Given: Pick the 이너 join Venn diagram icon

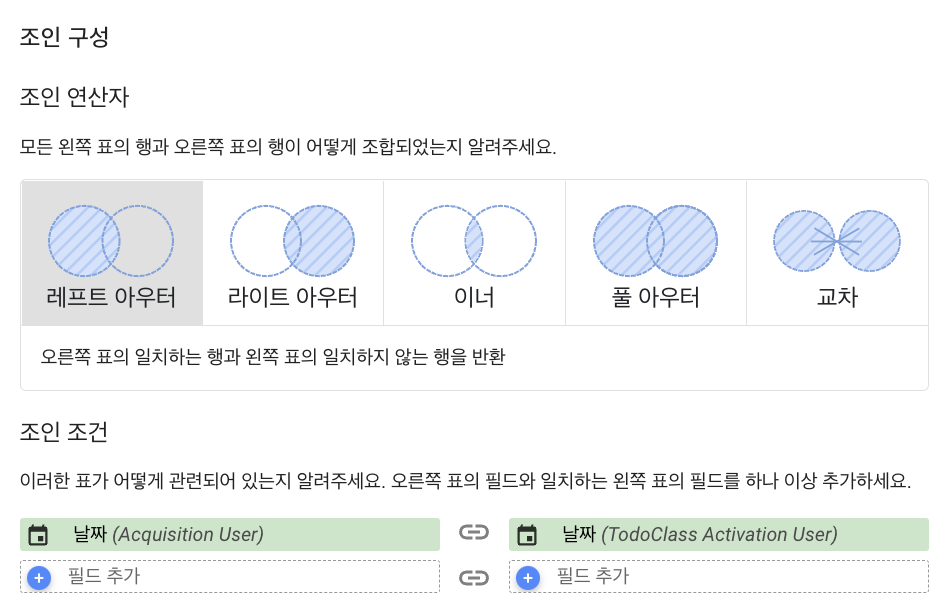Looking at the screenshot, I should pos(474,241).
